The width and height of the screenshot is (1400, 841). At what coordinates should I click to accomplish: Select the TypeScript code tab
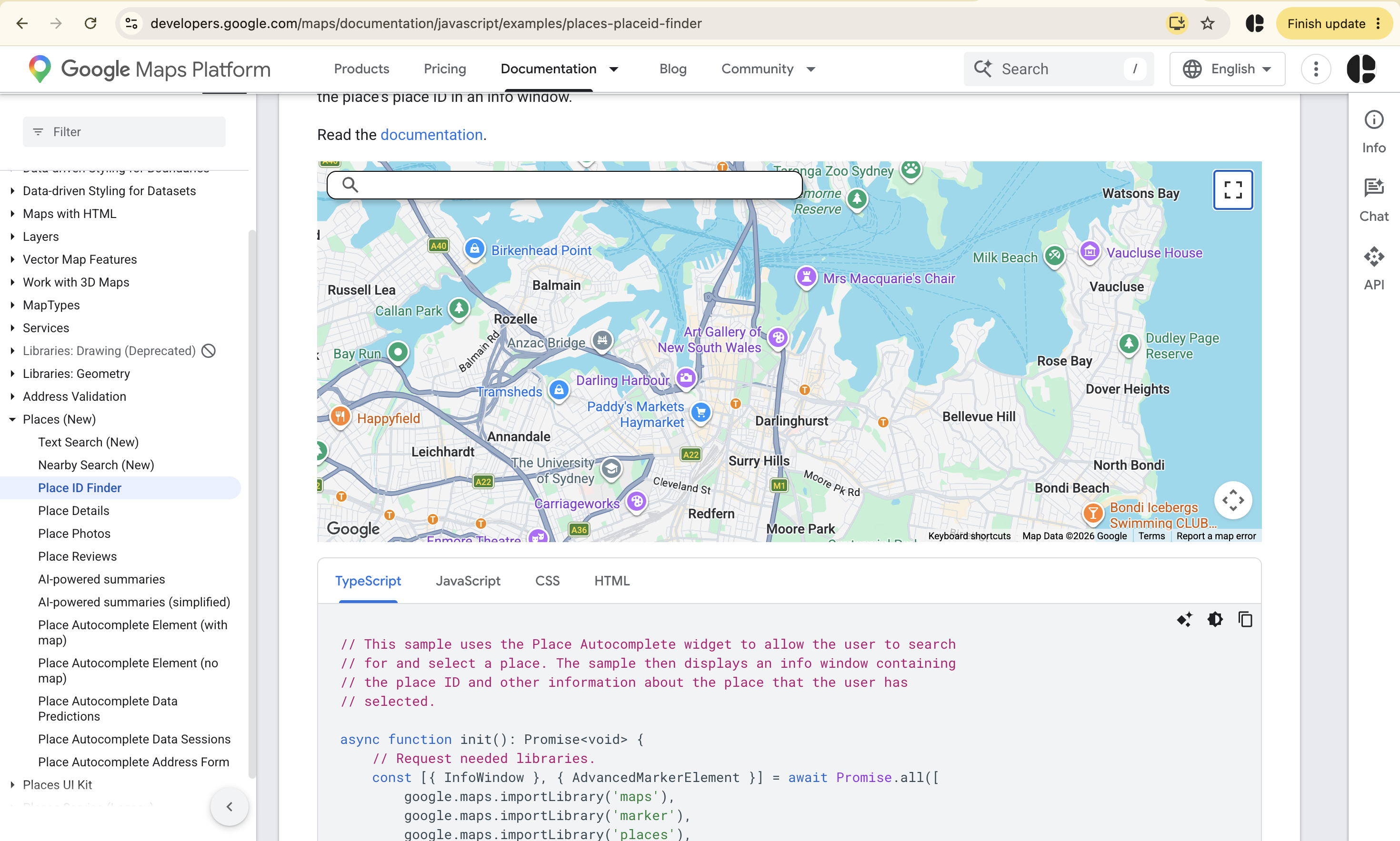click(368, 580)
